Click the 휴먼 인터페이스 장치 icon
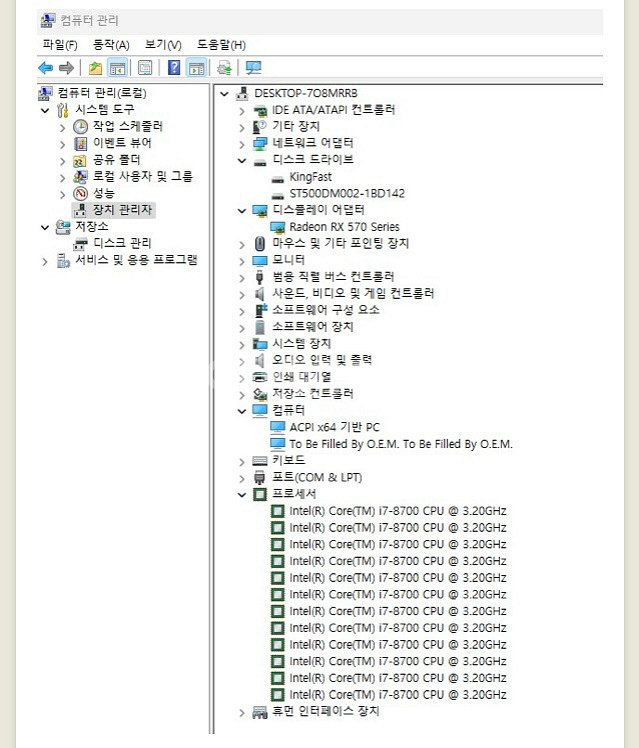This screenshot has width=639, height=748. pos(260,712)
